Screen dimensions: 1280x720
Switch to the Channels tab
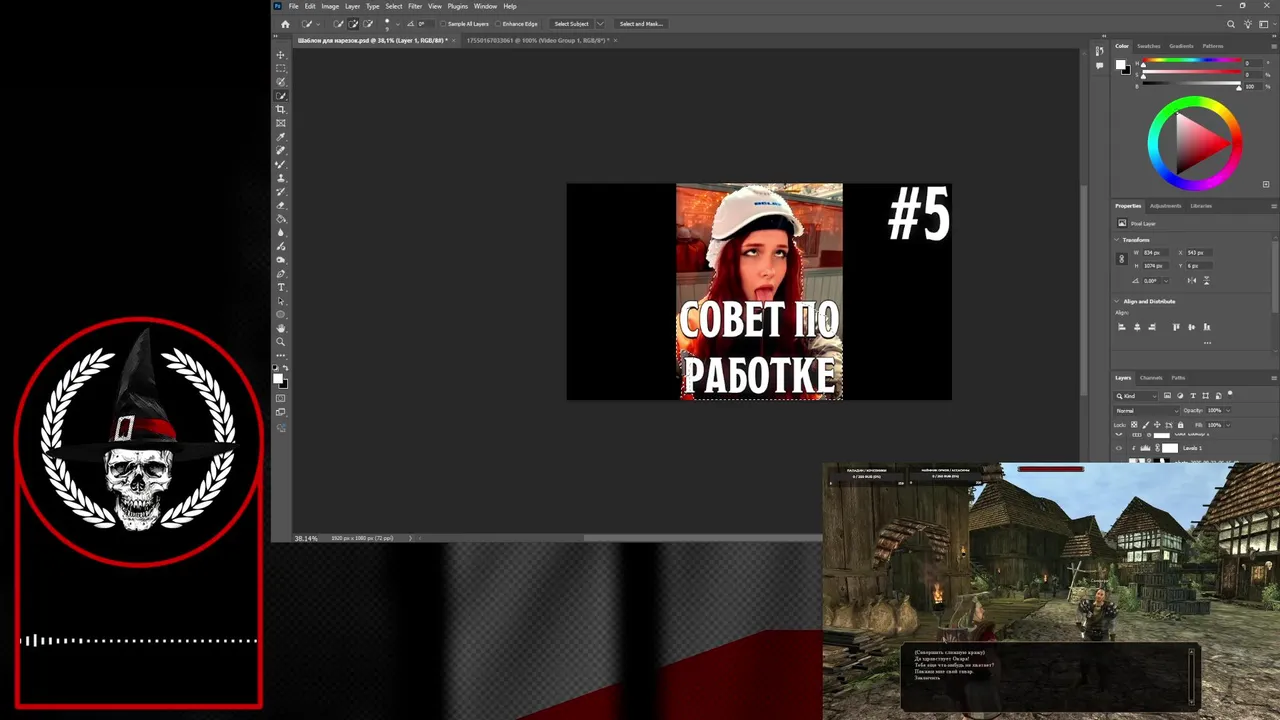1151,378
